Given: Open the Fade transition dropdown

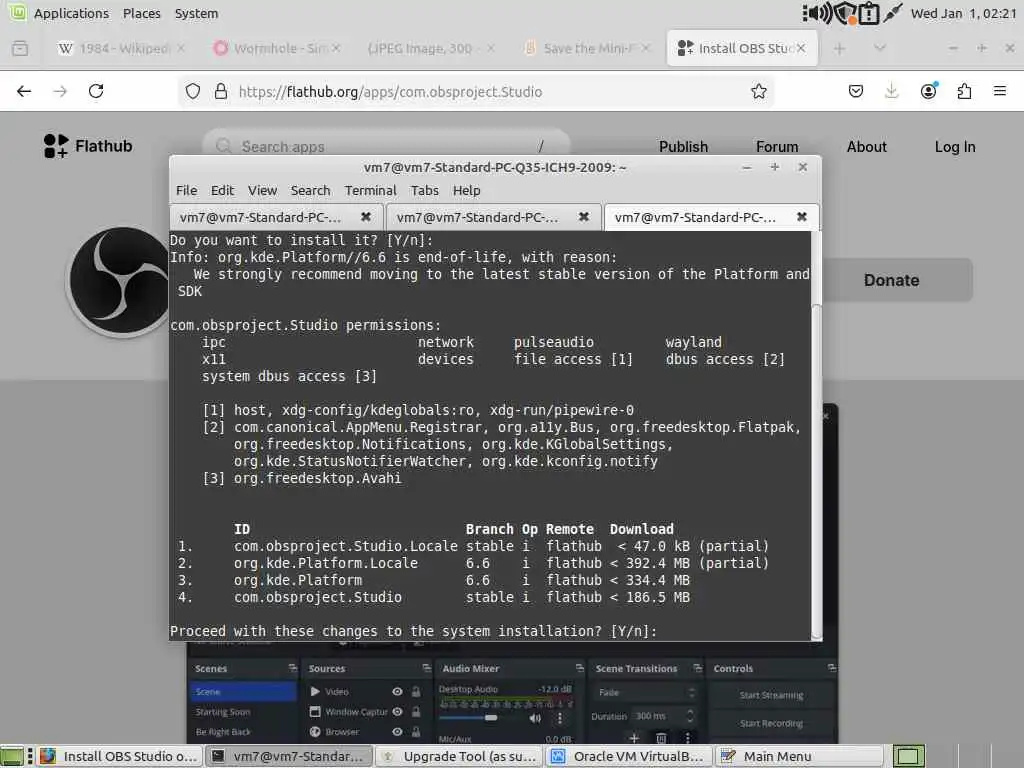Looking at the screenshot, I should 645,692.
